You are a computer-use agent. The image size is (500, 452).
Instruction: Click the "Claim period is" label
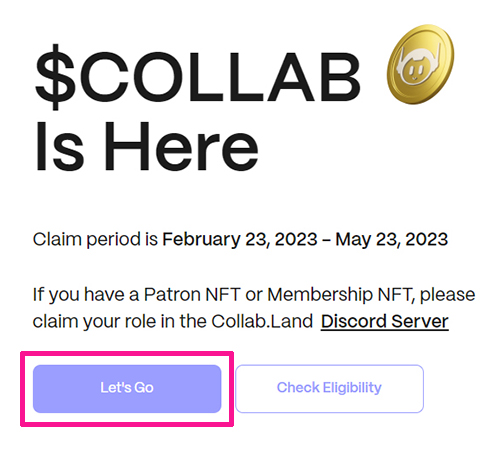(x=95, y=240)
